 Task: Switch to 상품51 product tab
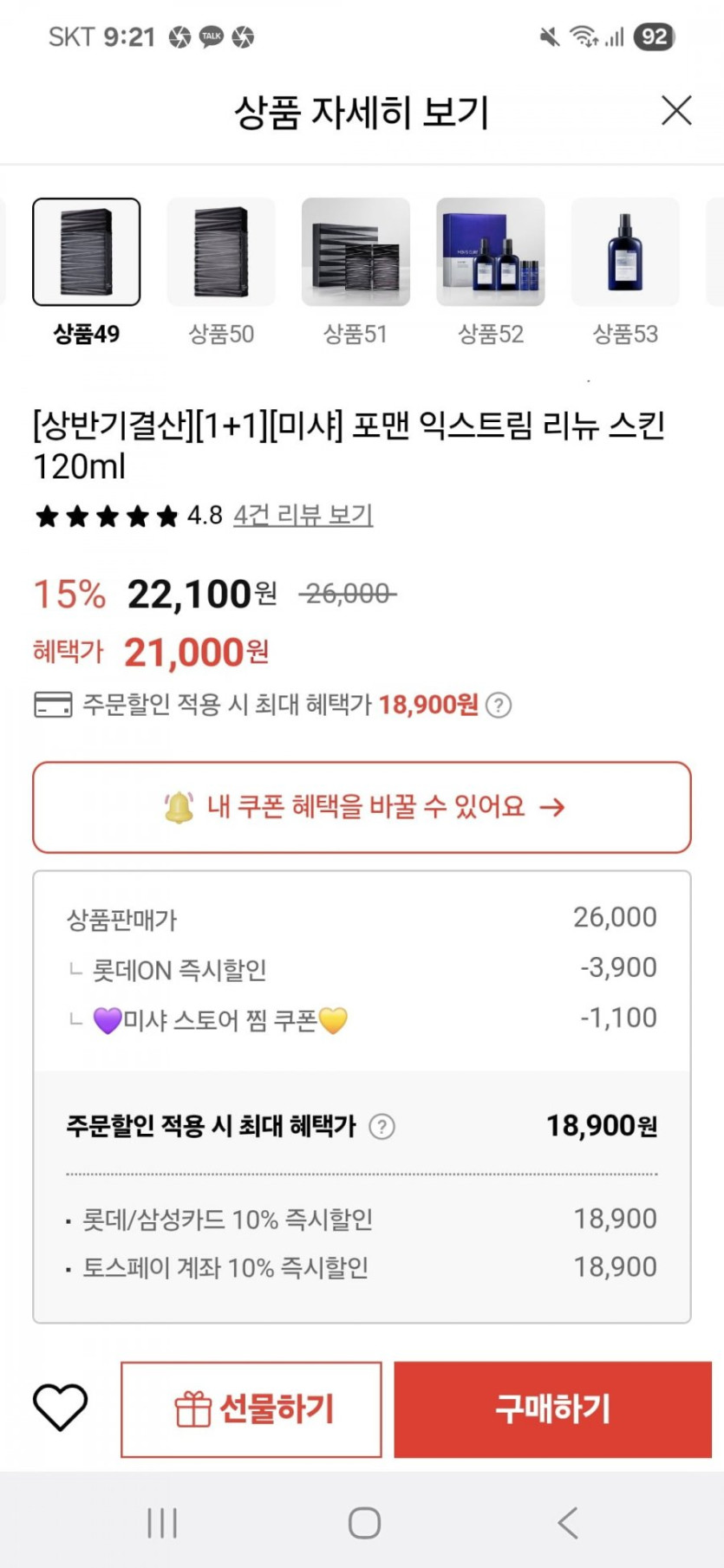[x=355, y=252]
